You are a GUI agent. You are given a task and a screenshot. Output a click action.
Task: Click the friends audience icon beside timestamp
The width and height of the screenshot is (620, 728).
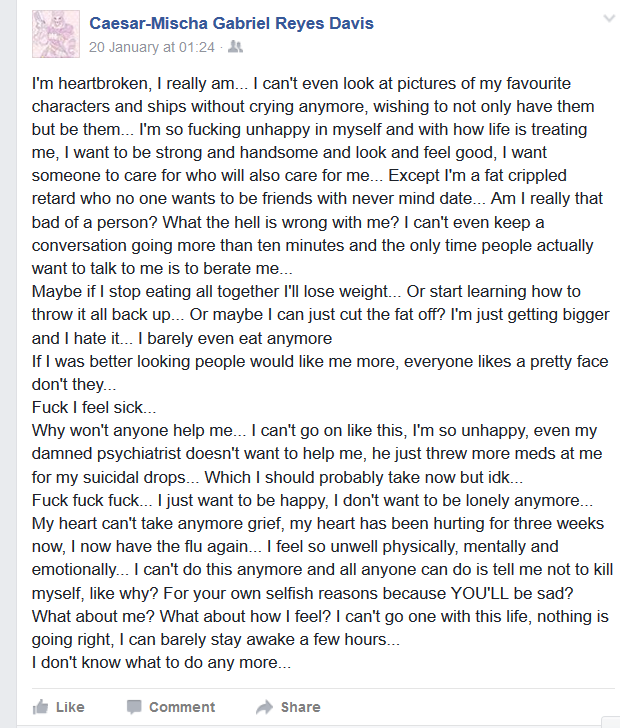[x=235, y=46]
